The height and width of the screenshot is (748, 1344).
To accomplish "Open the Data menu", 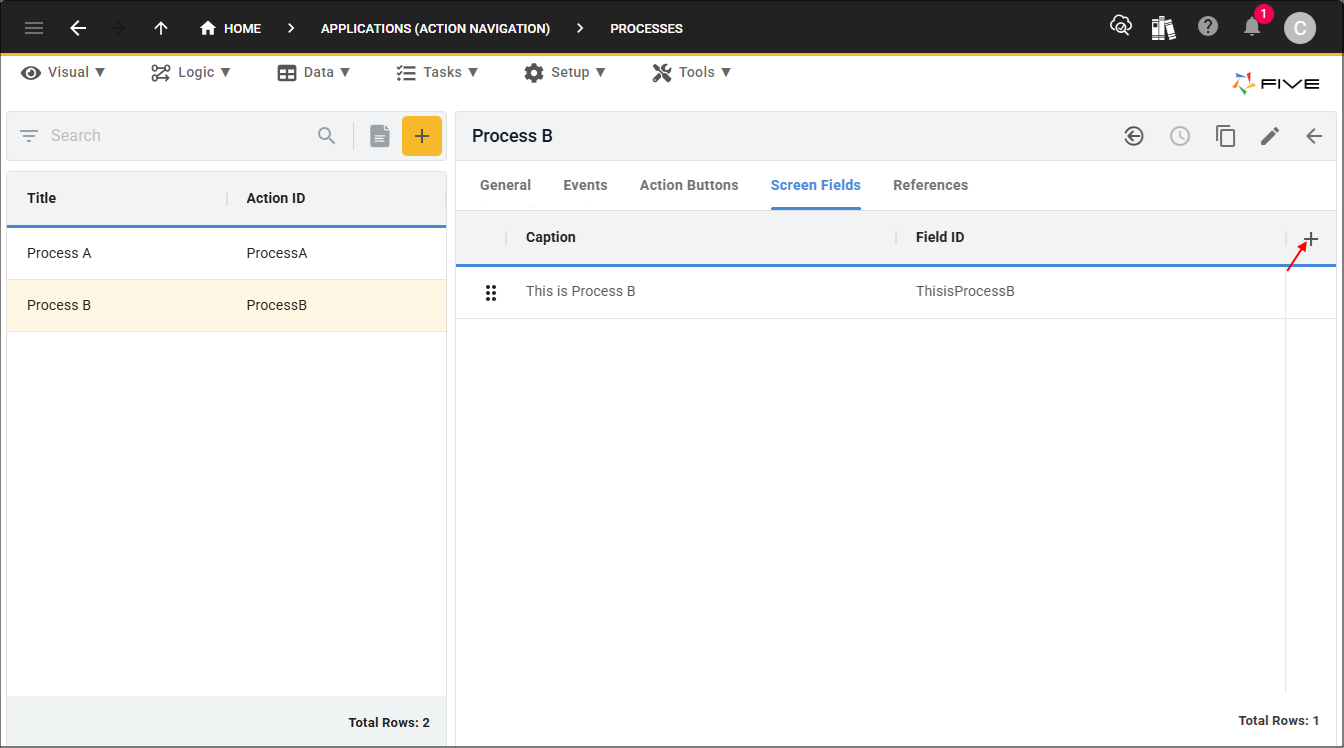I will 314,72.
